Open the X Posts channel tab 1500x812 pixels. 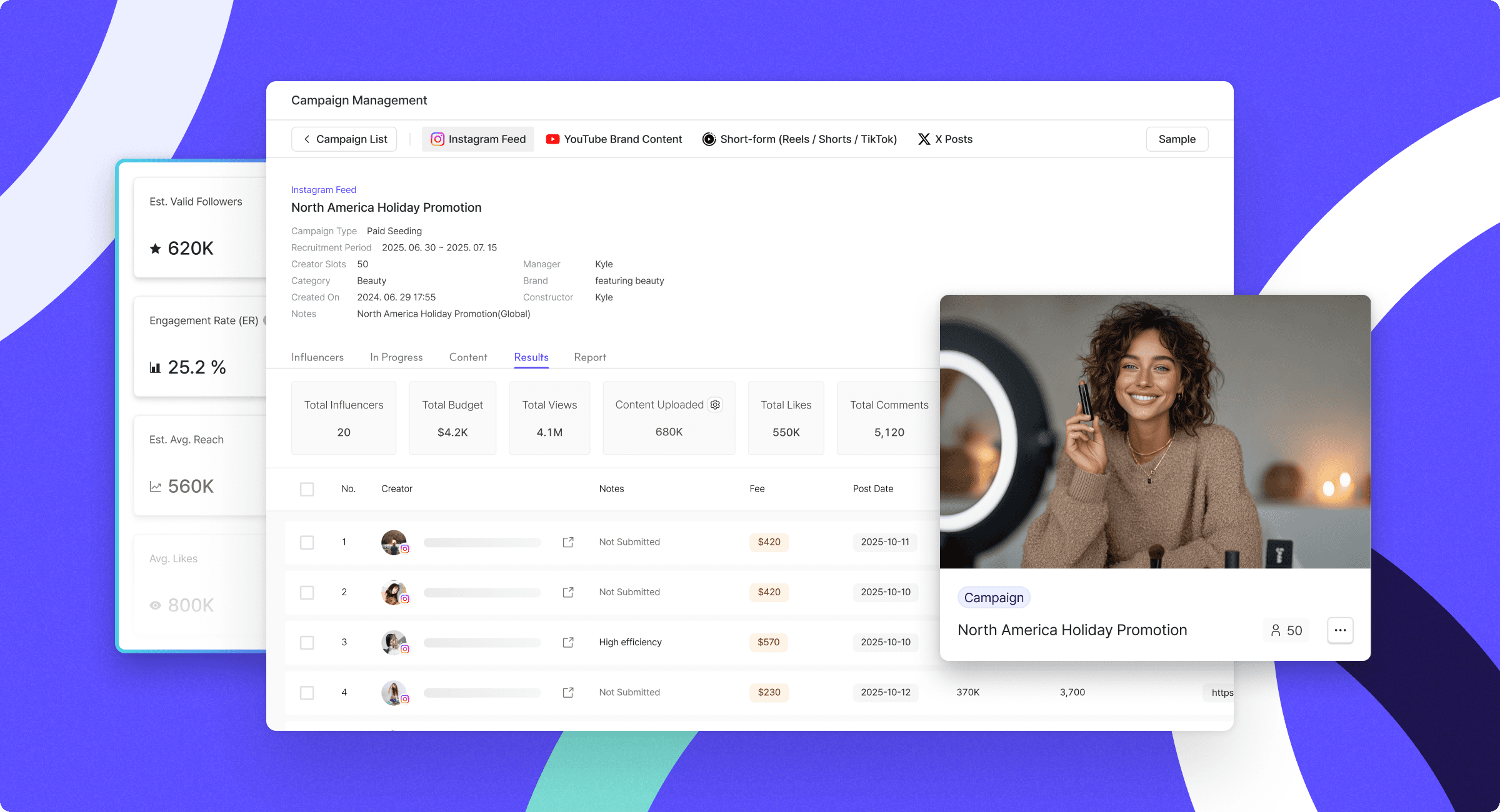945,139
